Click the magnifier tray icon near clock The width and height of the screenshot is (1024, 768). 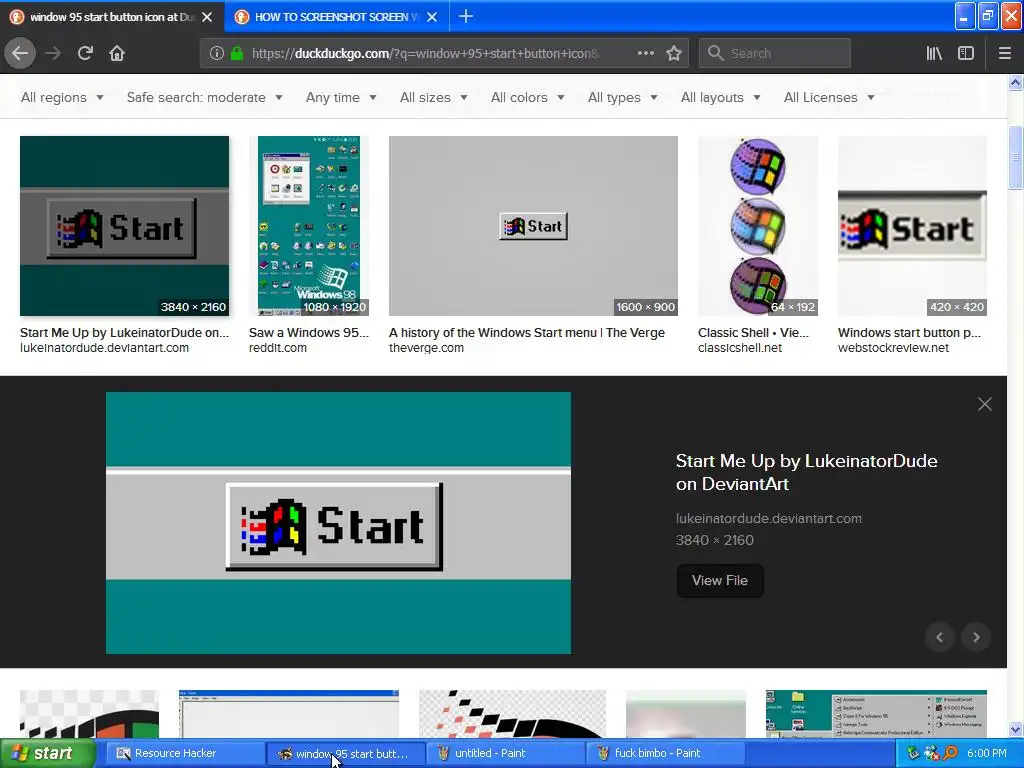pos(950,754)
